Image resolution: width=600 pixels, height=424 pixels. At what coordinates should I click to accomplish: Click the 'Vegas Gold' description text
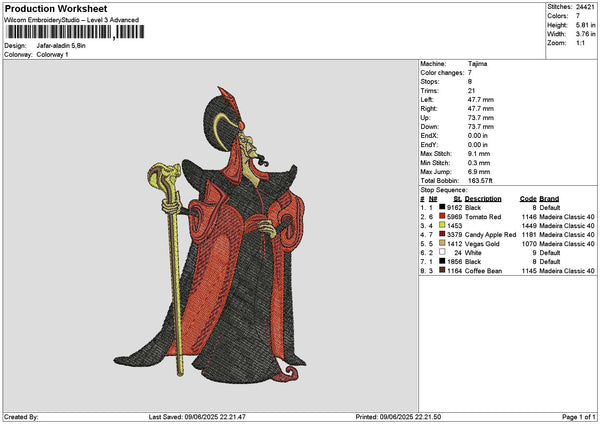pyautogui.click(x=482, y=243)
